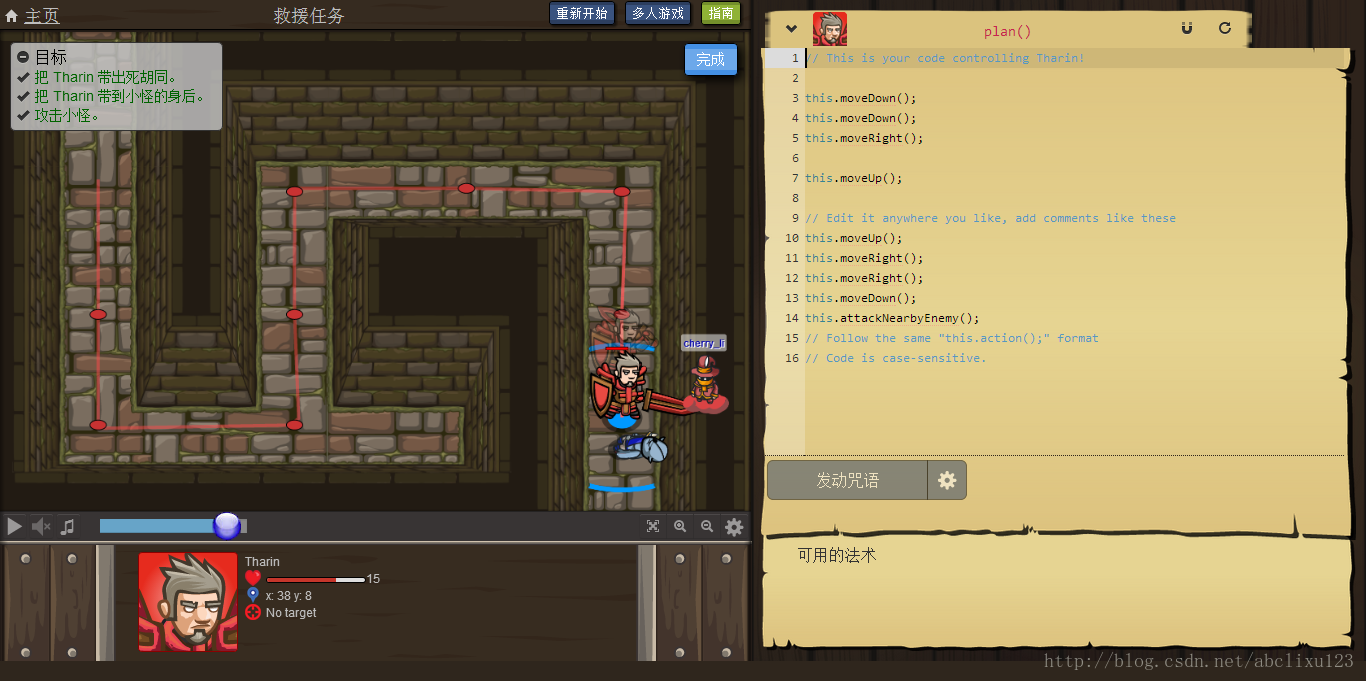Open cast options gear beside 发动咒语
Screen dimensions: 1366x681
[x=947, y=480]
